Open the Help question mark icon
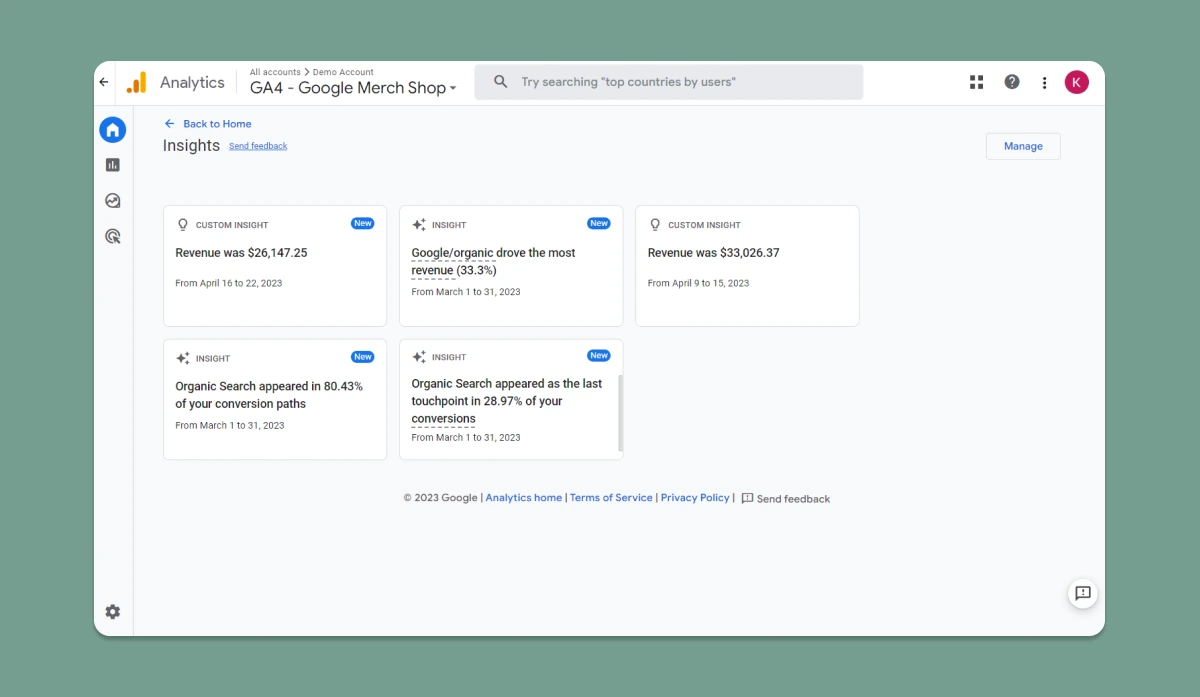The image size is (1200, 697). click(1012, 82)
